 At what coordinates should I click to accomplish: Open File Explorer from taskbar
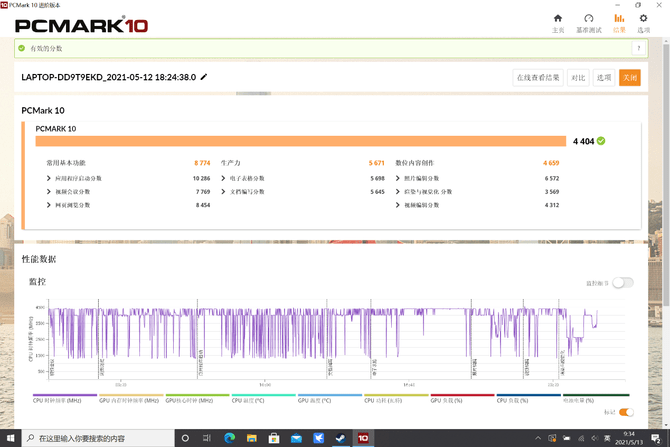(252, 438)
